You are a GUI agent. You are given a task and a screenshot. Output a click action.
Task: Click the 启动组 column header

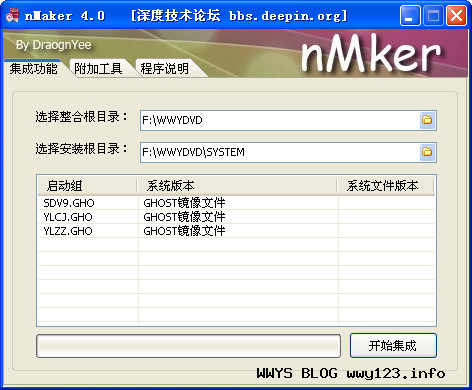87,186
